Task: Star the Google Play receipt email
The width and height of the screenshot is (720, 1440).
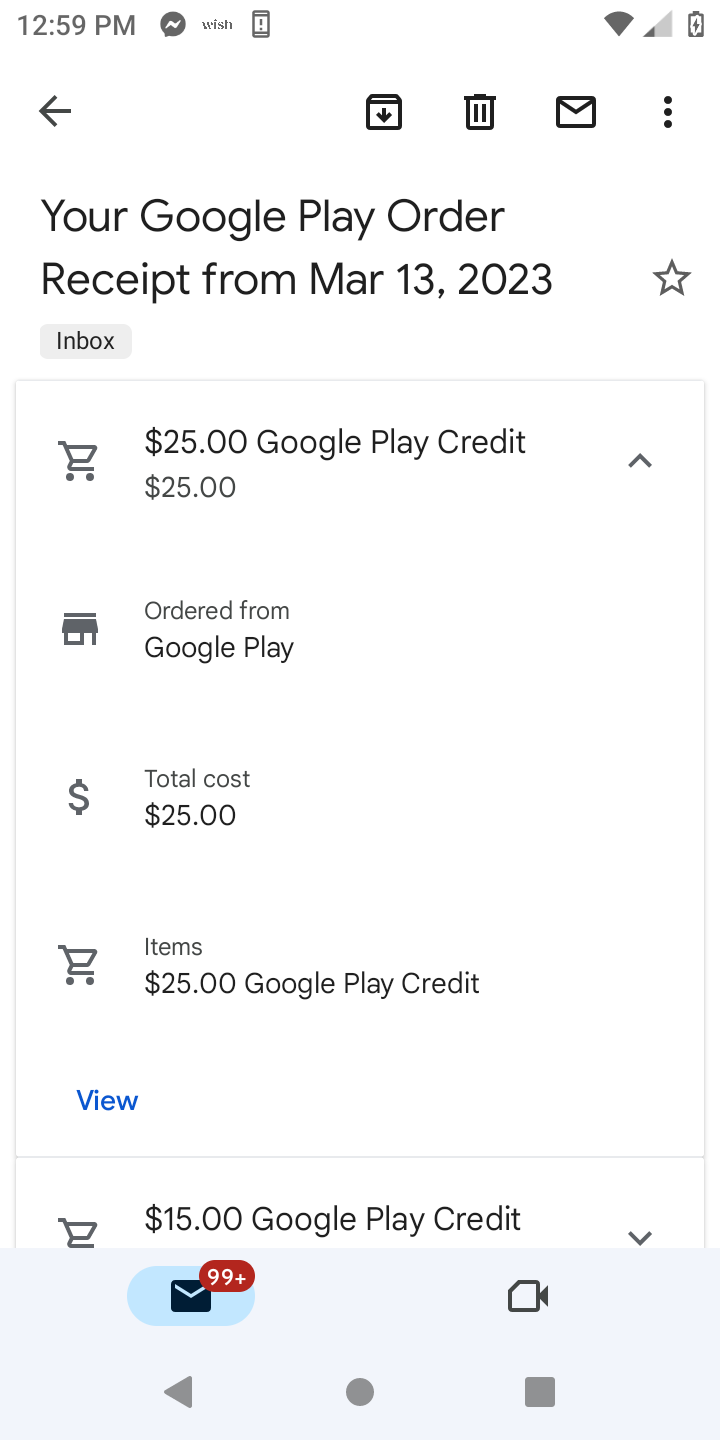Action: pyautogui.click(x=671, y=278)
